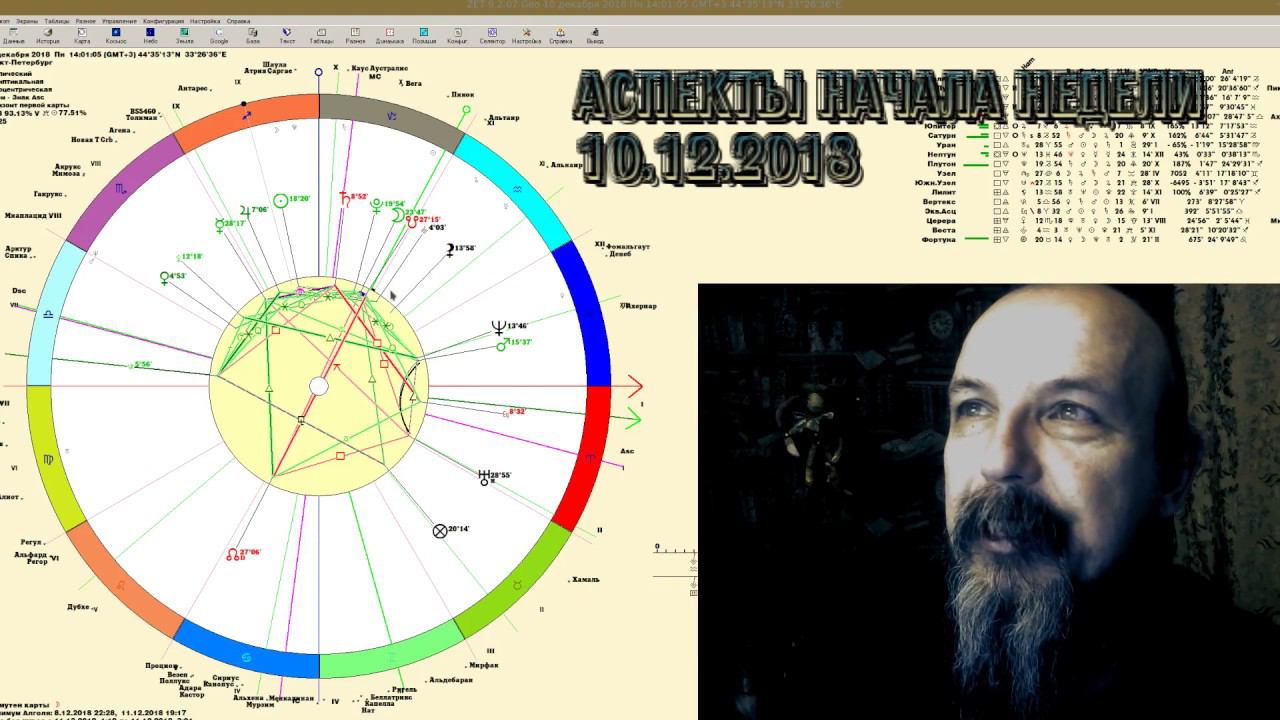The width and height of the screenshot is (1280, 720).
Task: Select the Sun glyph at 18°20' in chart
Action: [281, 200]
